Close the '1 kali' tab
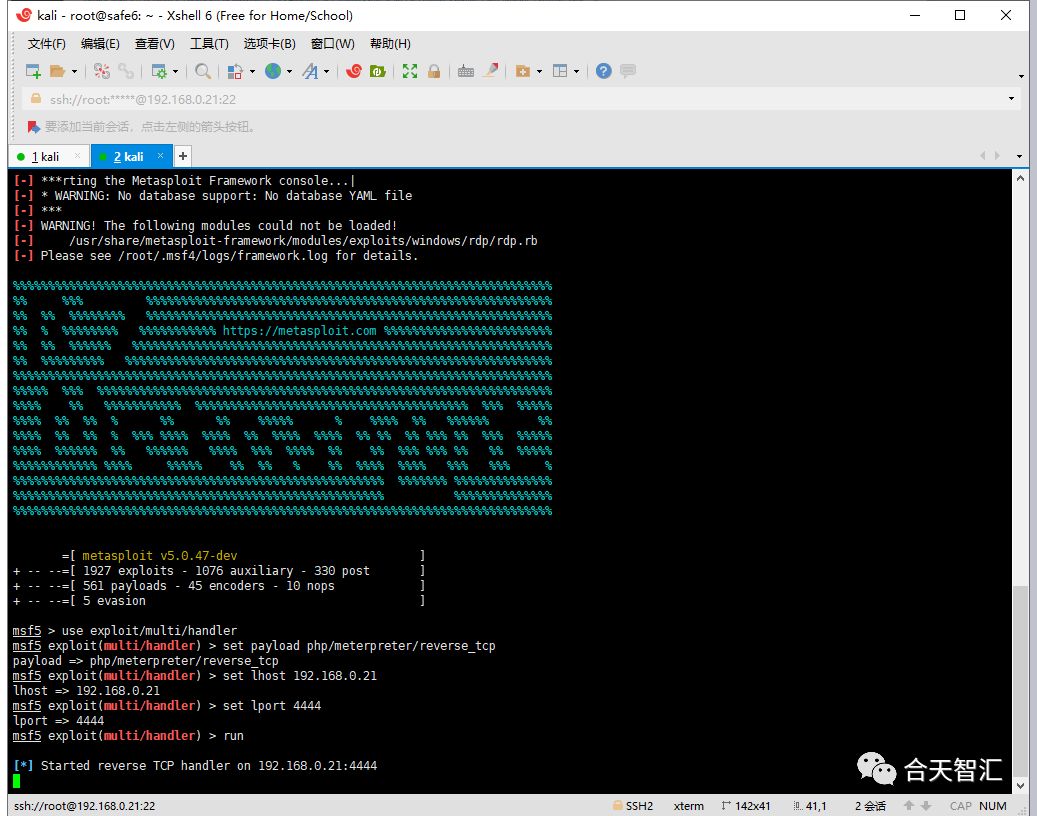The width and height of the screenshot is (1037, 816). tap(77, 156)
